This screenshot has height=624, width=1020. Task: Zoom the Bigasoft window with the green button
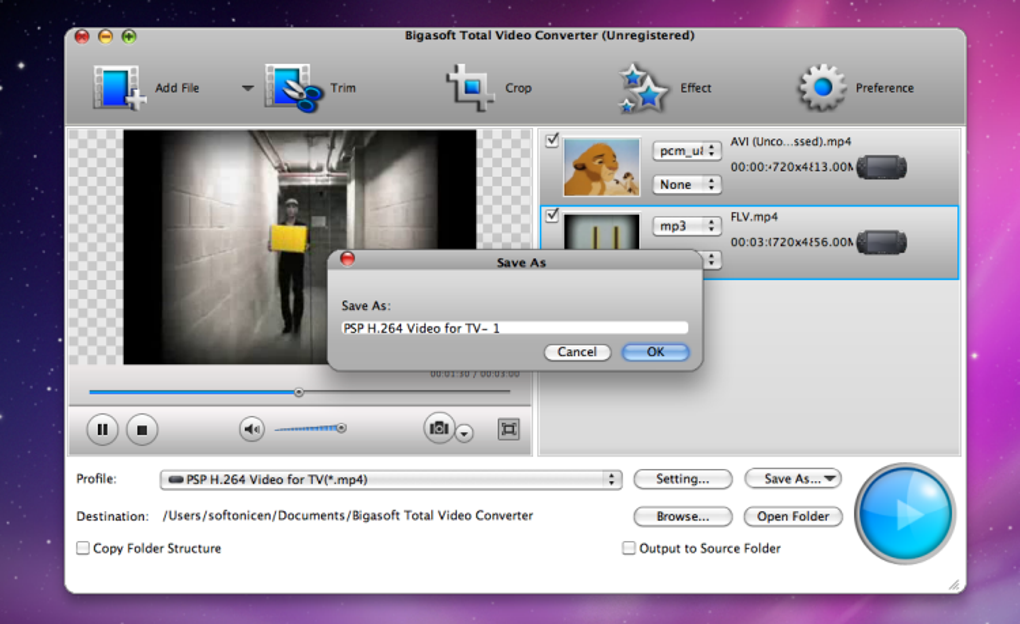[x=129, y=36]
